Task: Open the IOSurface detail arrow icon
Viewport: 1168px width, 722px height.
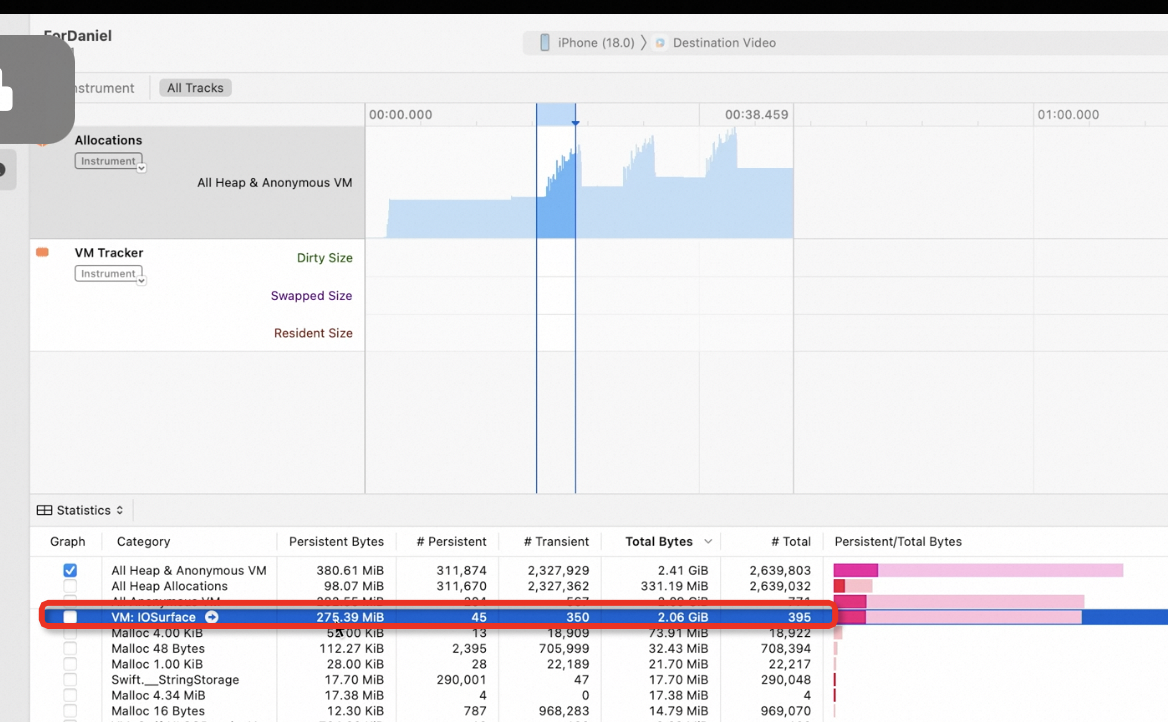Action: pos(211,617)
